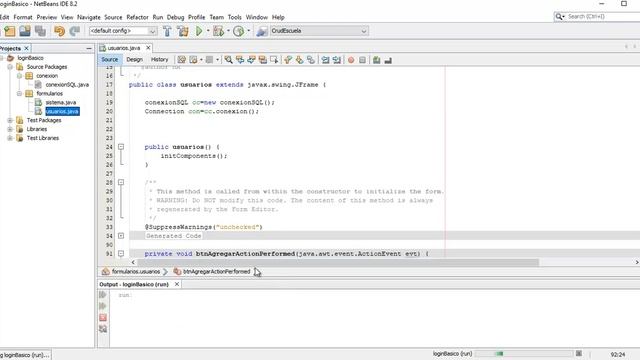Click the Undo arrow icon

60,31
